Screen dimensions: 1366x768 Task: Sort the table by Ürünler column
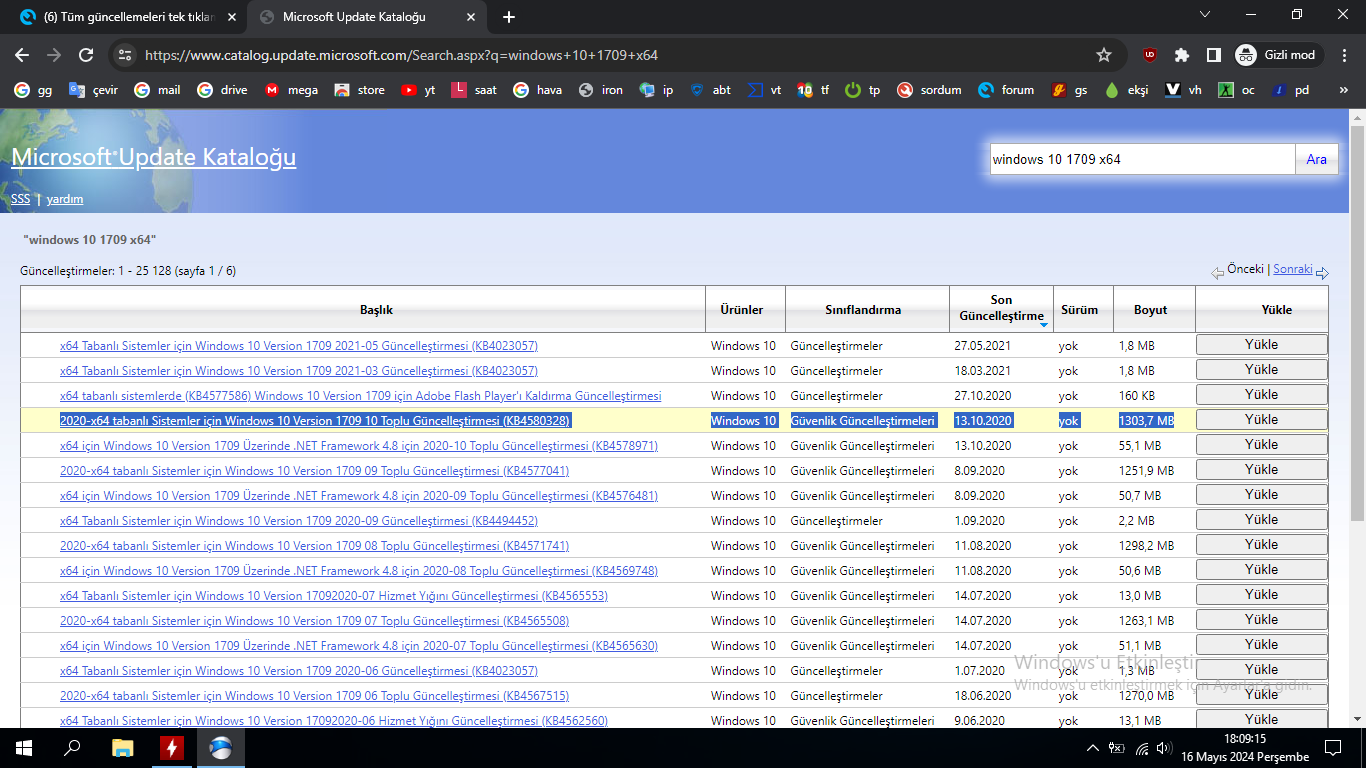click(x=742, y=310)
